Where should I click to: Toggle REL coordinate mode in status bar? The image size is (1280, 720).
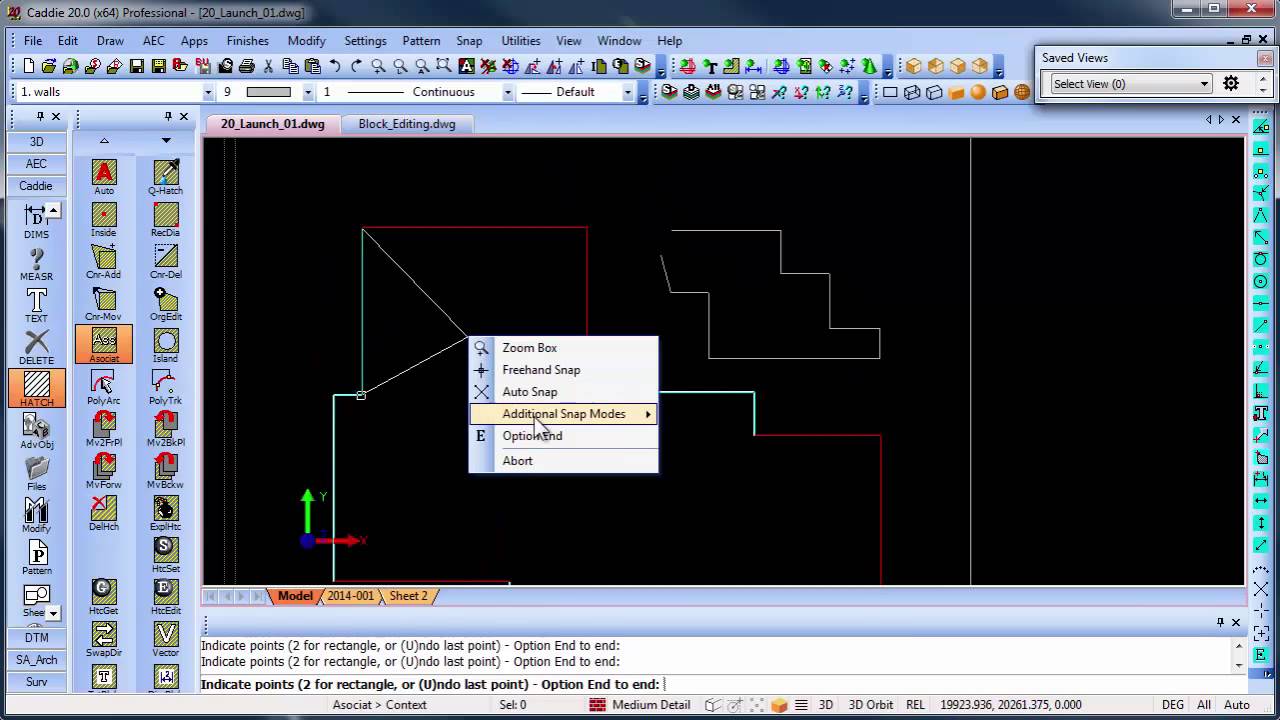tap(915, 705)
